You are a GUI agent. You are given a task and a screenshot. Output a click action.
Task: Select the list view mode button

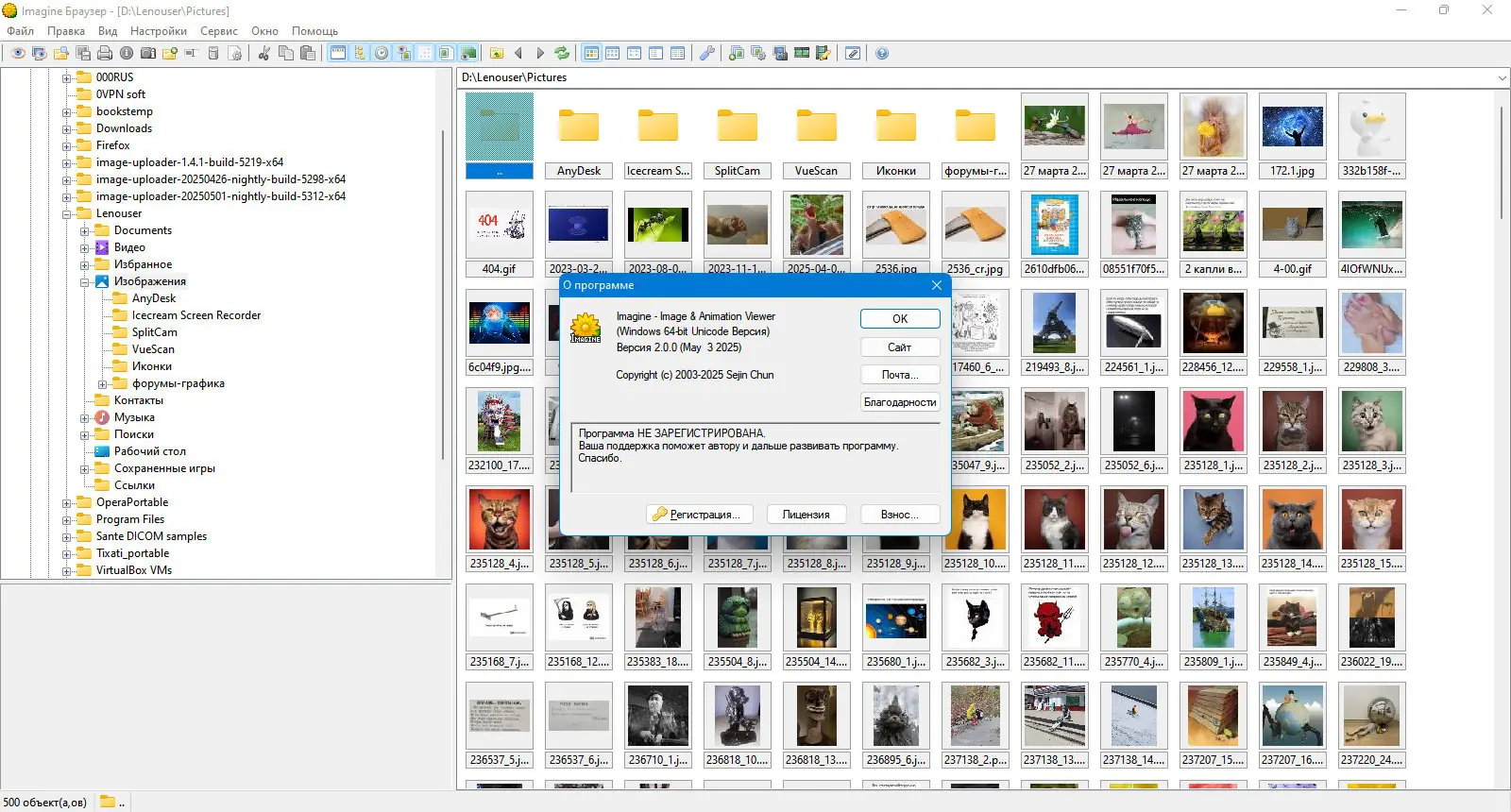[656, 54]
